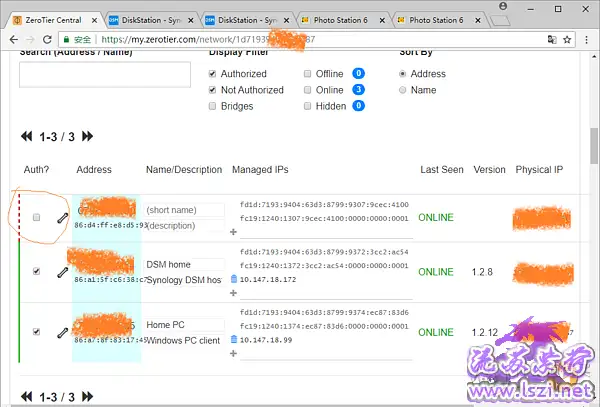Switch to the second Photo Station 6 tab
600x407 pixels.
(436, 20)
